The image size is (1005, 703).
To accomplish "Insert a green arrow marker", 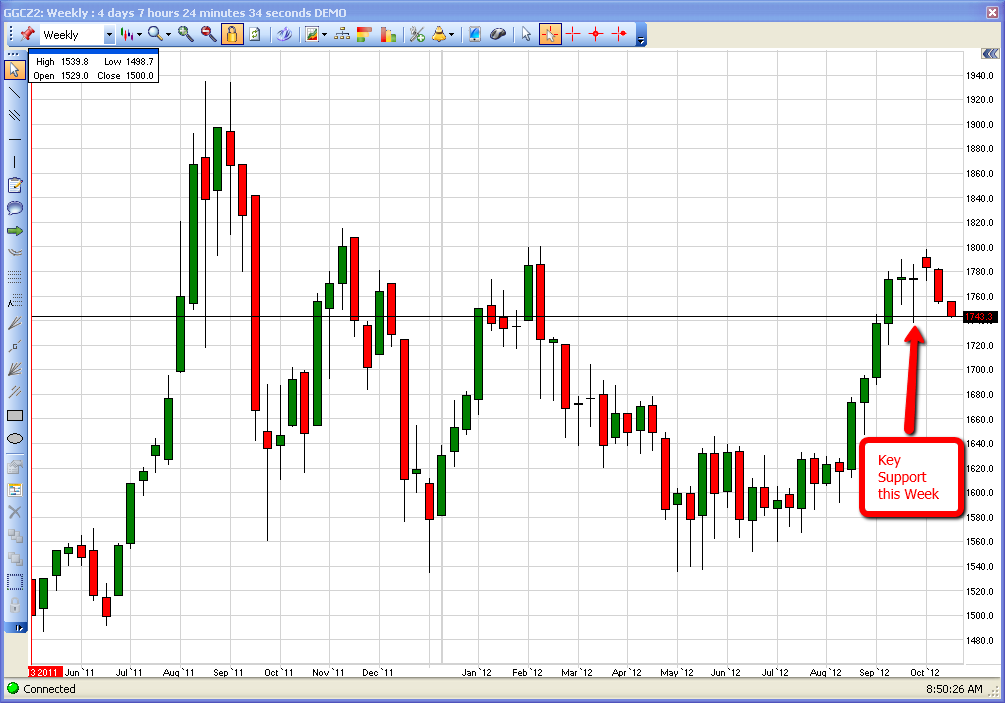I will click(x=14, y=231).
